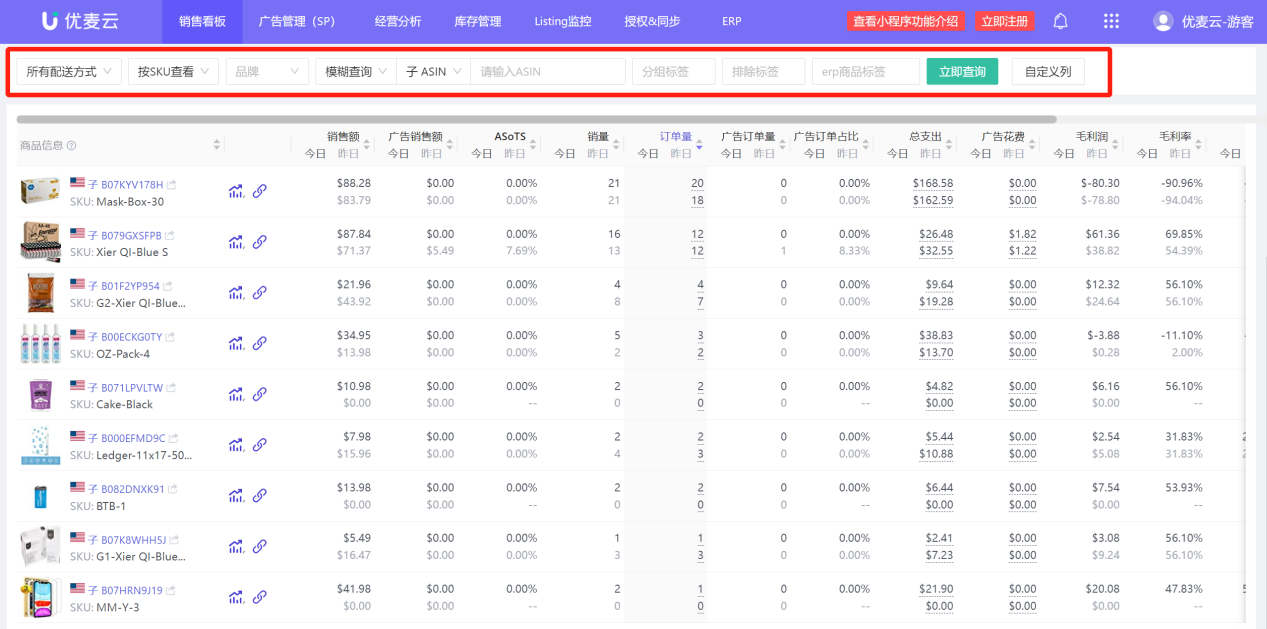Screen dimensions: 1267x629
Task: Open the notification bell in header
Action: click(1061, 21)
